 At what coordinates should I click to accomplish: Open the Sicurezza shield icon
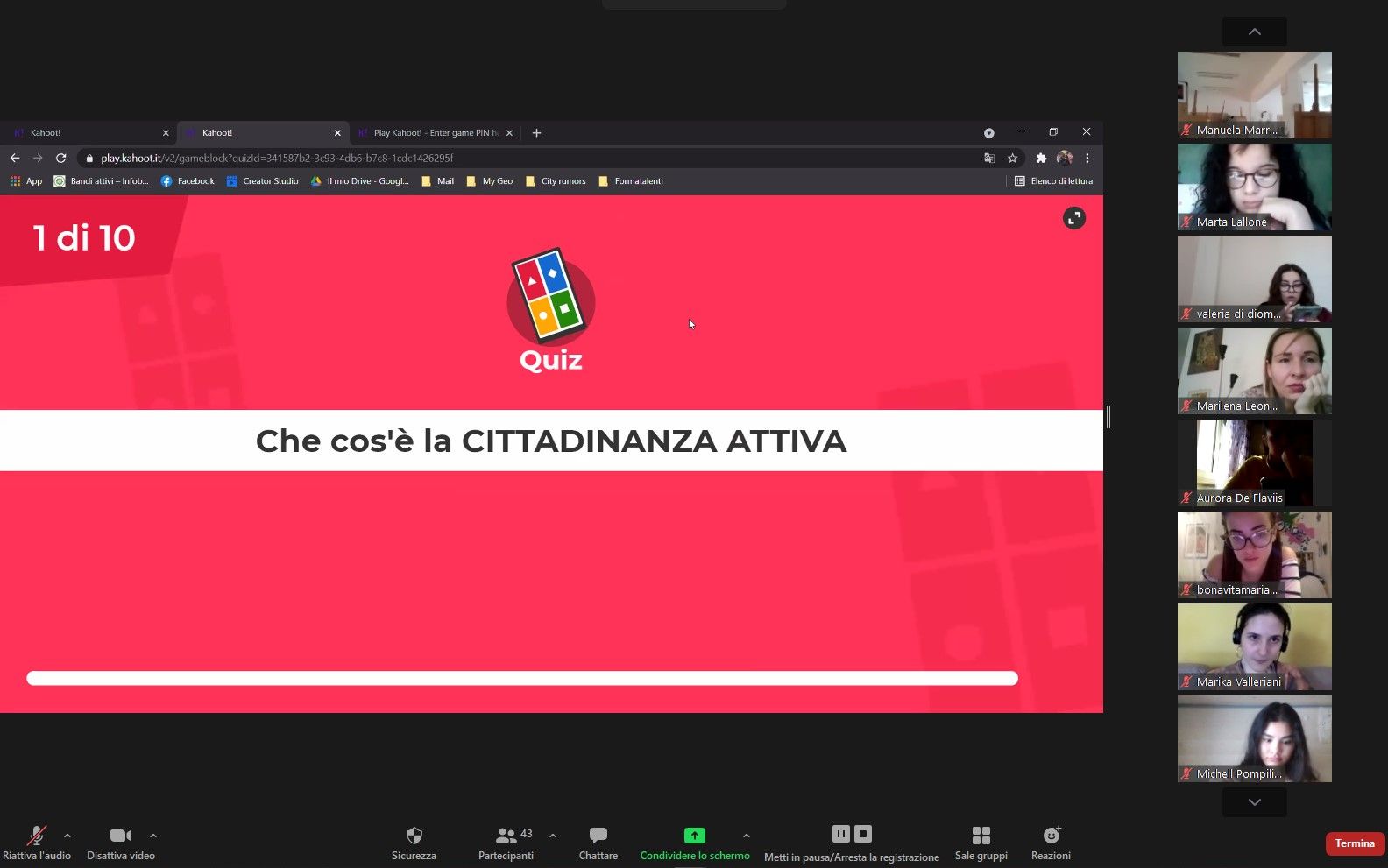pos(414,836)
